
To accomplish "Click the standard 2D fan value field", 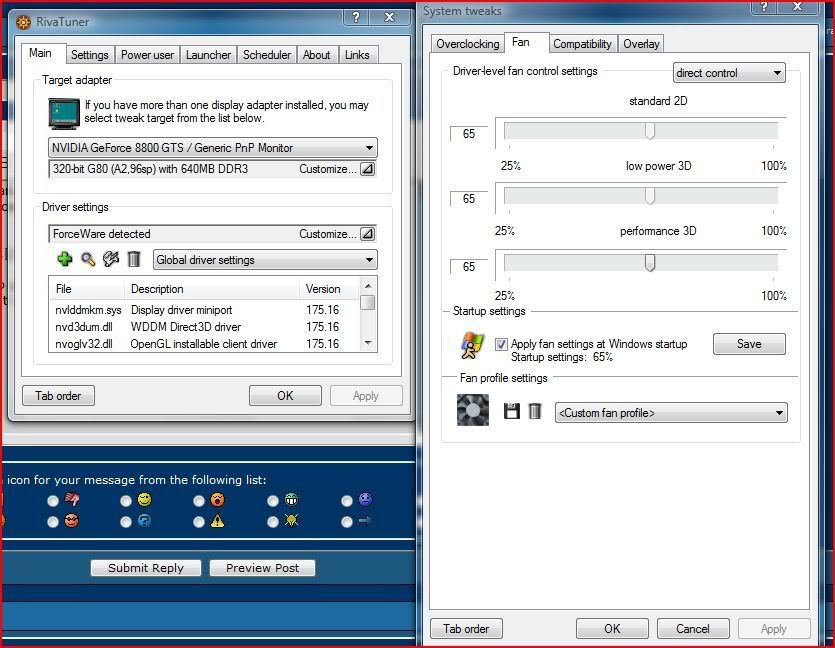I will click(x=469, y=134).
